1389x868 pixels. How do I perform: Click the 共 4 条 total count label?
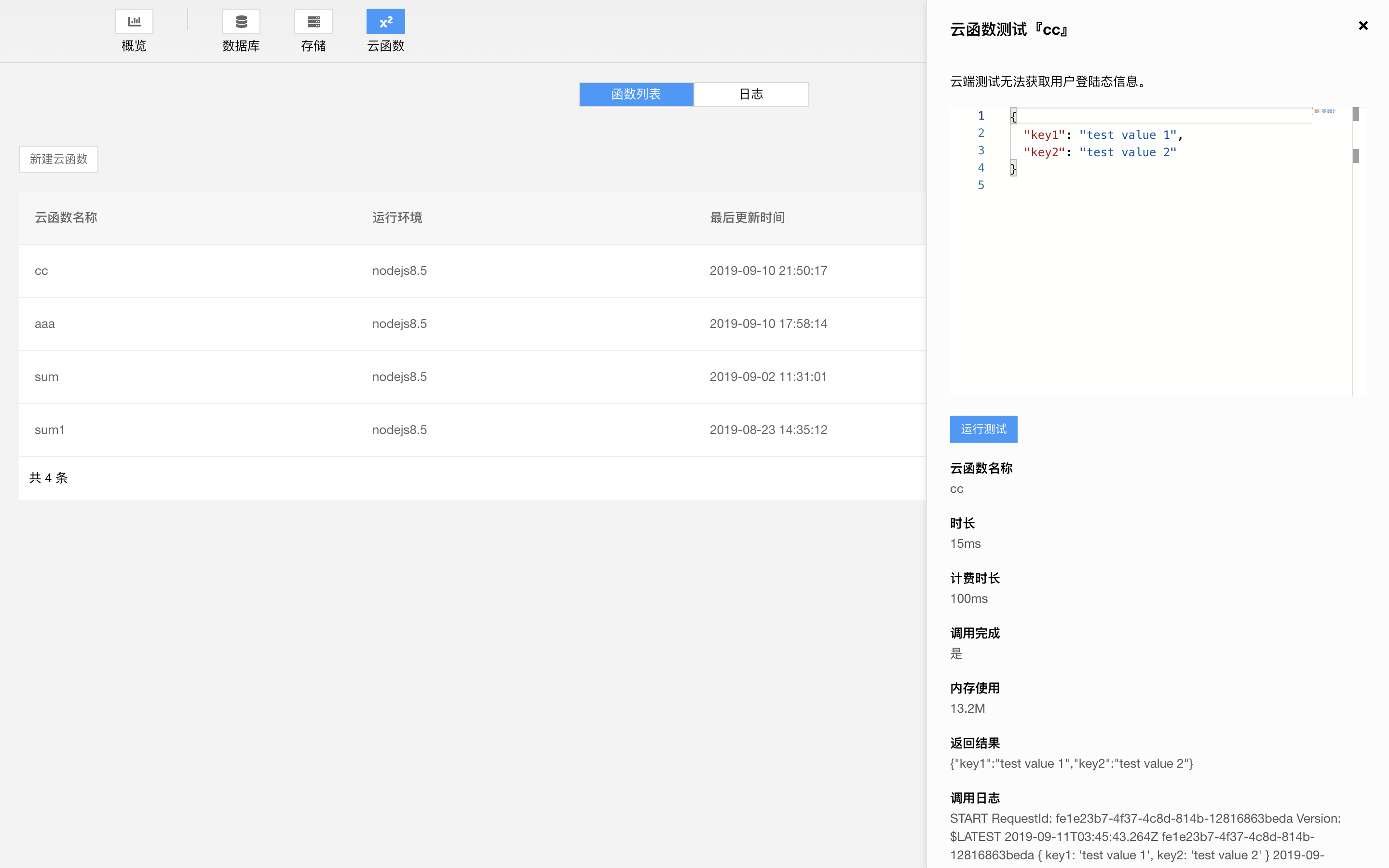pos(48,477)
